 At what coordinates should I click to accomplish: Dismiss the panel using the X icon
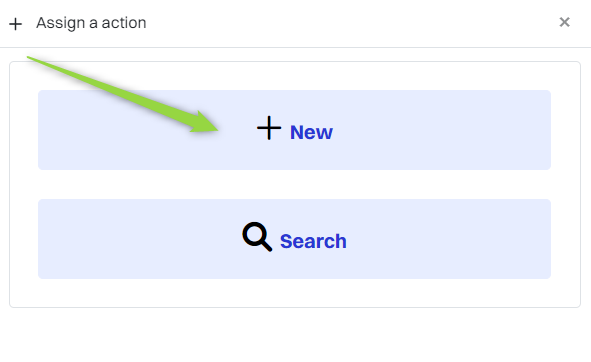pos(564,22)
